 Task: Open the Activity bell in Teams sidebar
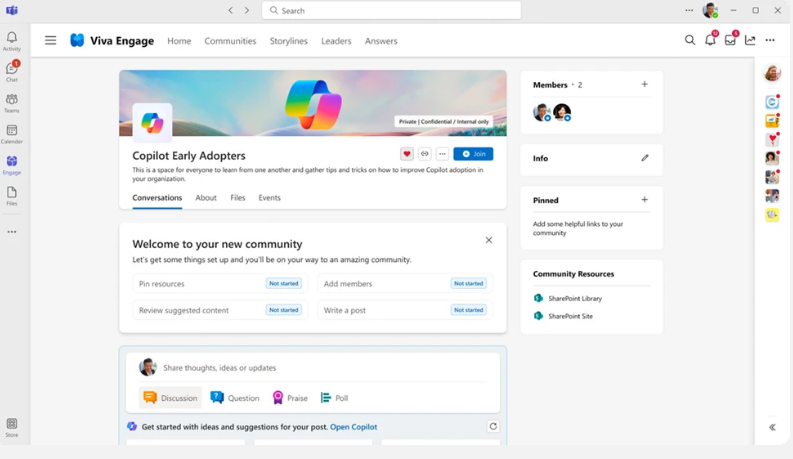pyautogui.click(x=12, y=41)
